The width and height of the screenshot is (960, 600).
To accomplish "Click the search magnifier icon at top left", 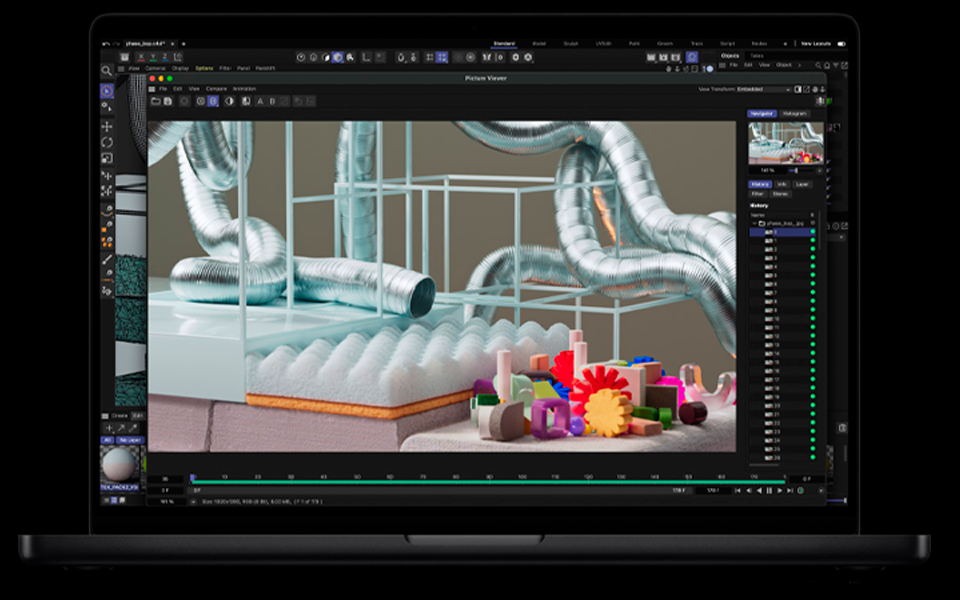I will [x=107, y=71].
